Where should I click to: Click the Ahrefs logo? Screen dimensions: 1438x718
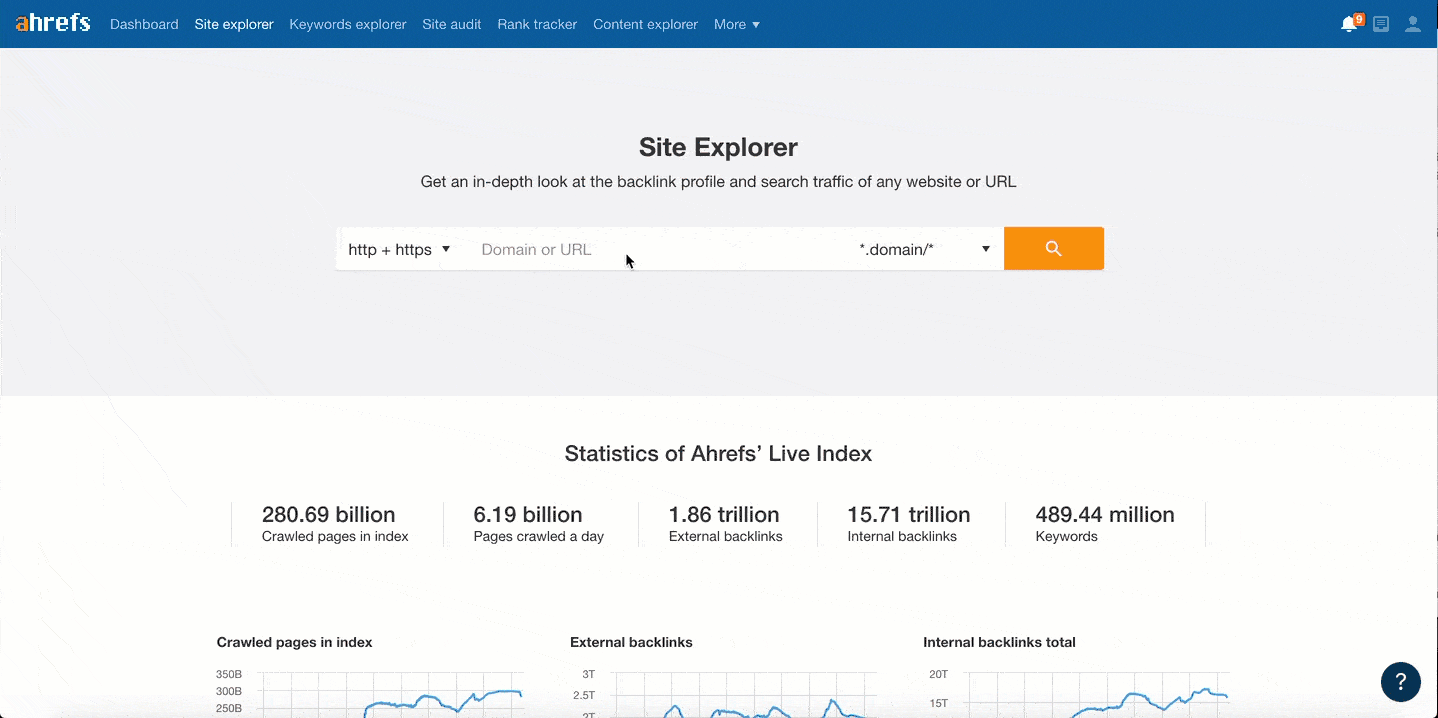(53, 23)
